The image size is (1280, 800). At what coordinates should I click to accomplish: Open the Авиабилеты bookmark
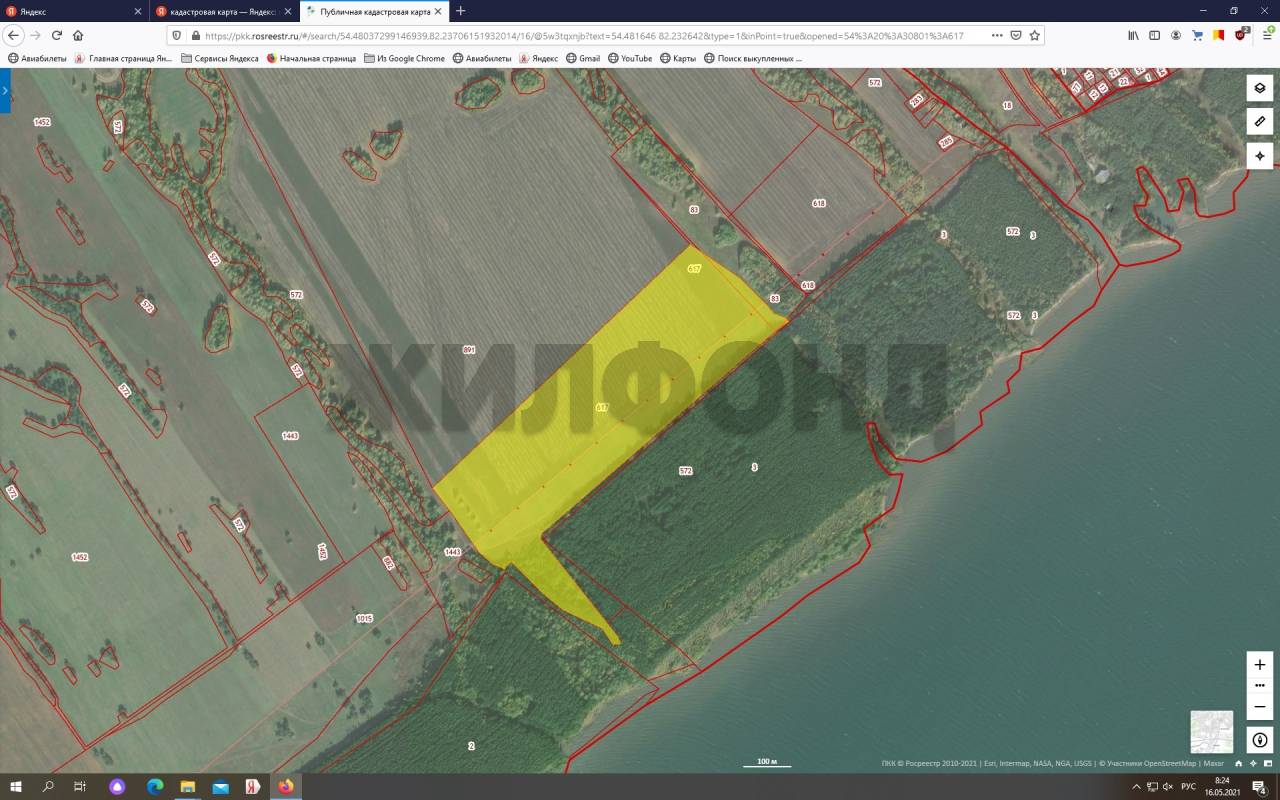[x=36, y=58]
